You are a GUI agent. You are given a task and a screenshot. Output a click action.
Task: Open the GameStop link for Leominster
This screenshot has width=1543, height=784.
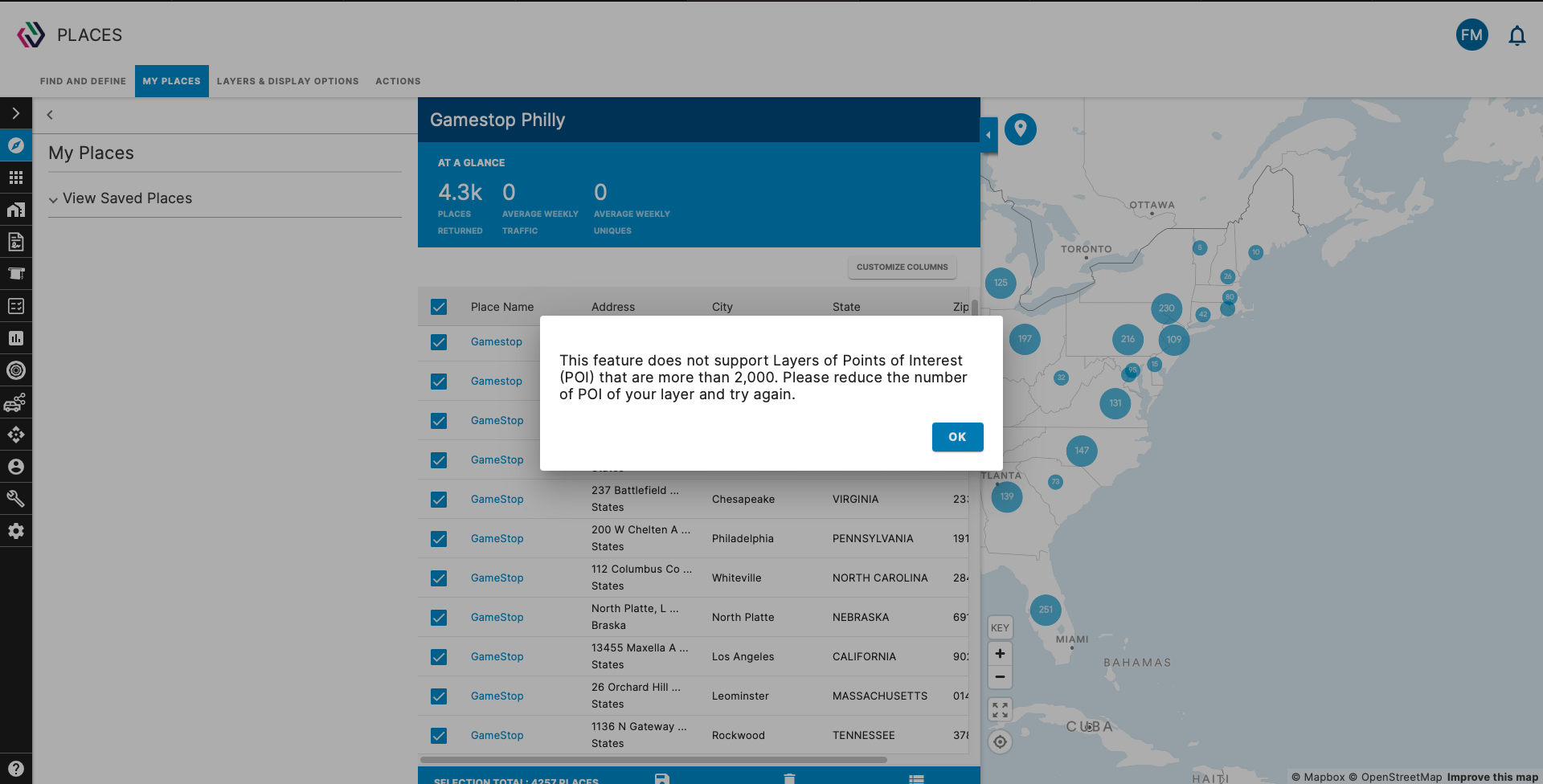[x=497, y=696]
